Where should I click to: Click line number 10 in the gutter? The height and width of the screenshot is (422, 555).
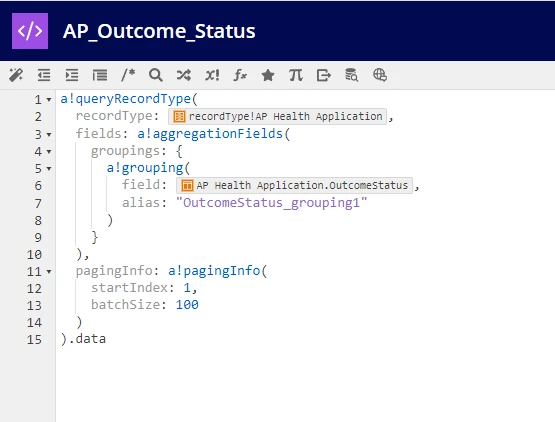coord(34,255)
